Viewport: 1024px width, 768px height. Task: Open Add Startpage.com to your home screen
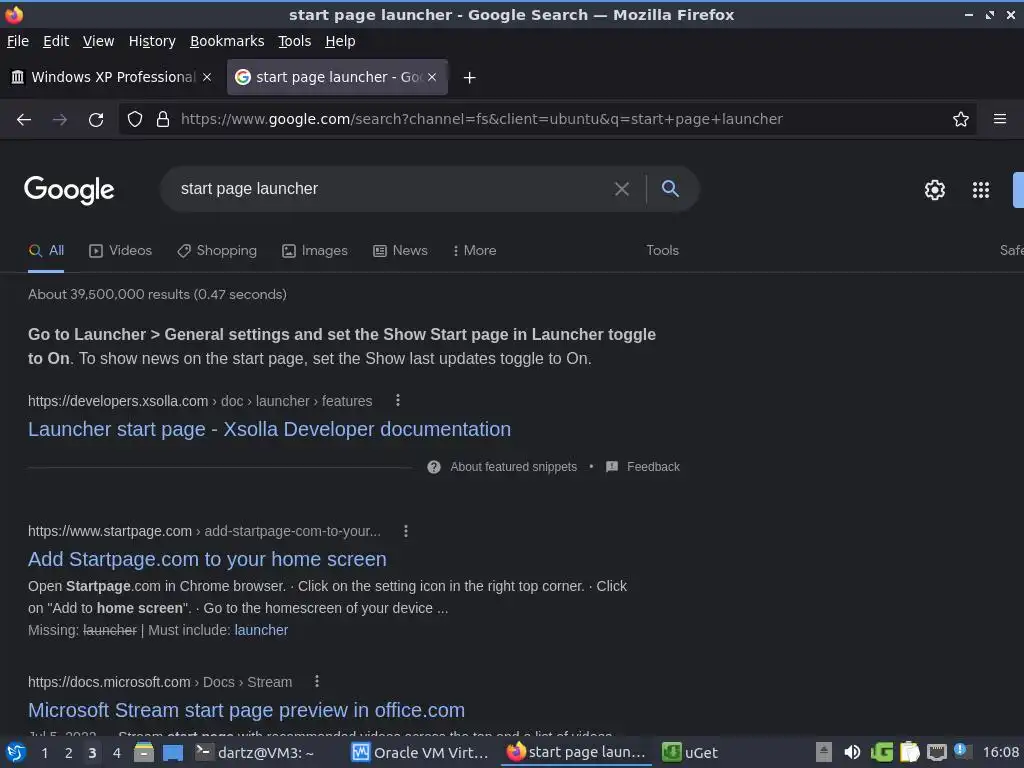pyautogui.click(x=207, y=559)
